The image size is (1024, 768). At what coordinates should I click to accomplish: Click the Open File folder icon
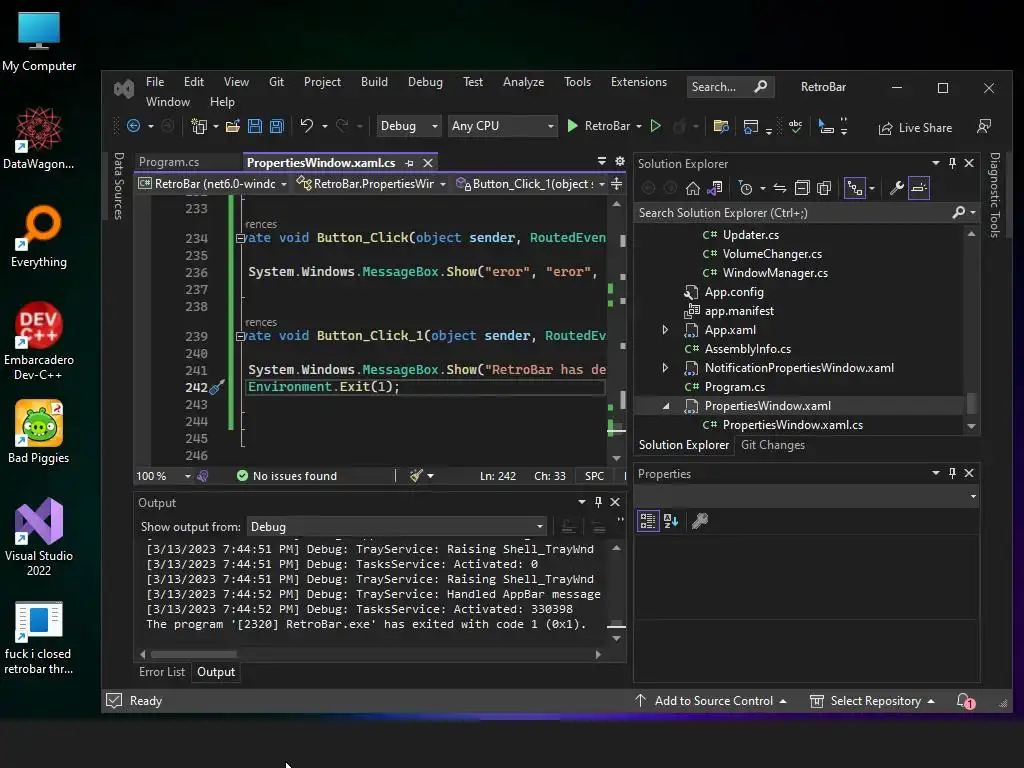click(x=232, y=126)
